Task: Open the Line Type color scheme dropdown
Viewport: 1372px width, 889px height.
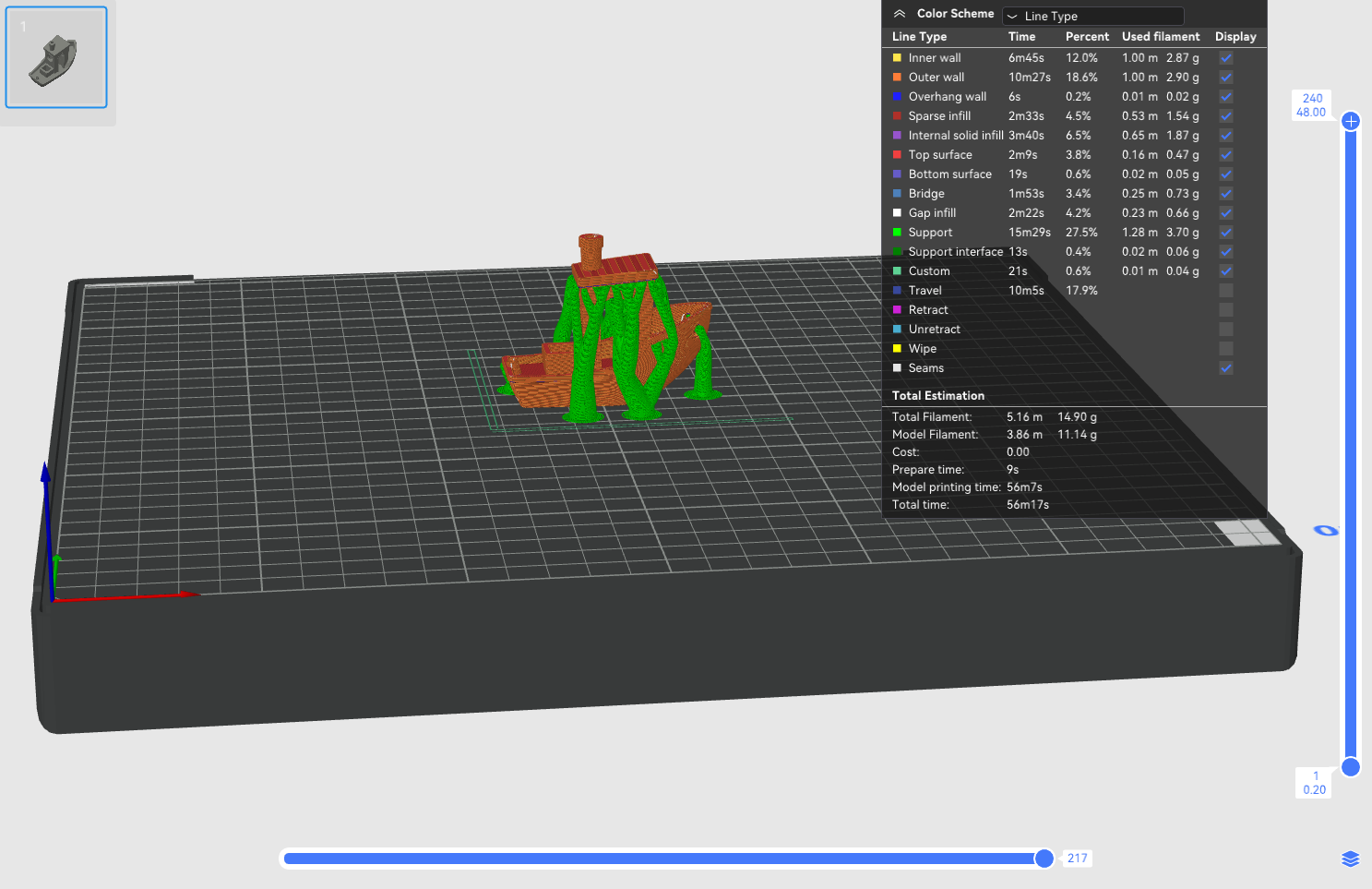Action: click(1092, 16)
